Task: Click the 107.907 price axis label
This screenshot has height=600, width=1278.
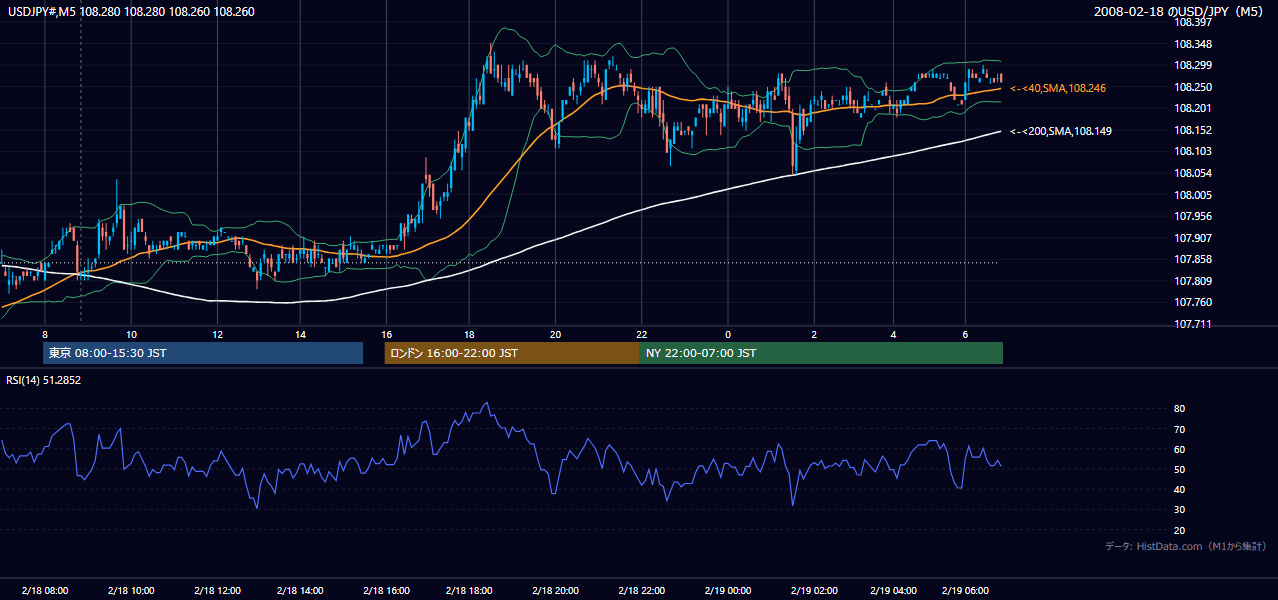Action: (1193, 238)
